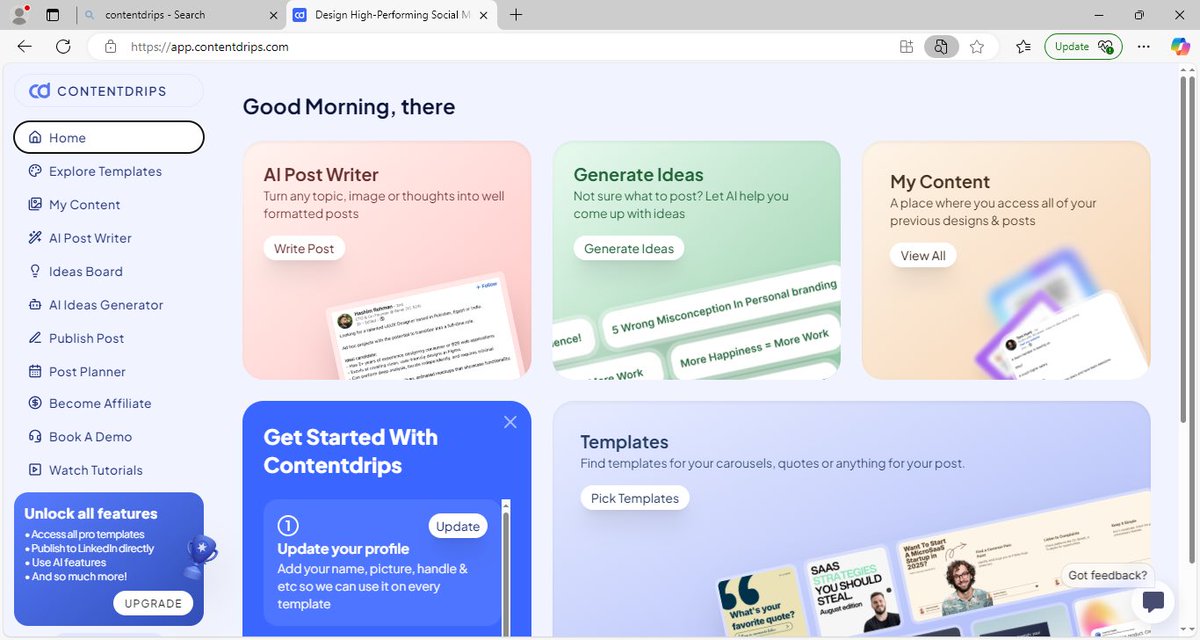This screenshot has height=640, width=1200.
Task: Add page to favorites star icon
Action: (x=977, y=46)
